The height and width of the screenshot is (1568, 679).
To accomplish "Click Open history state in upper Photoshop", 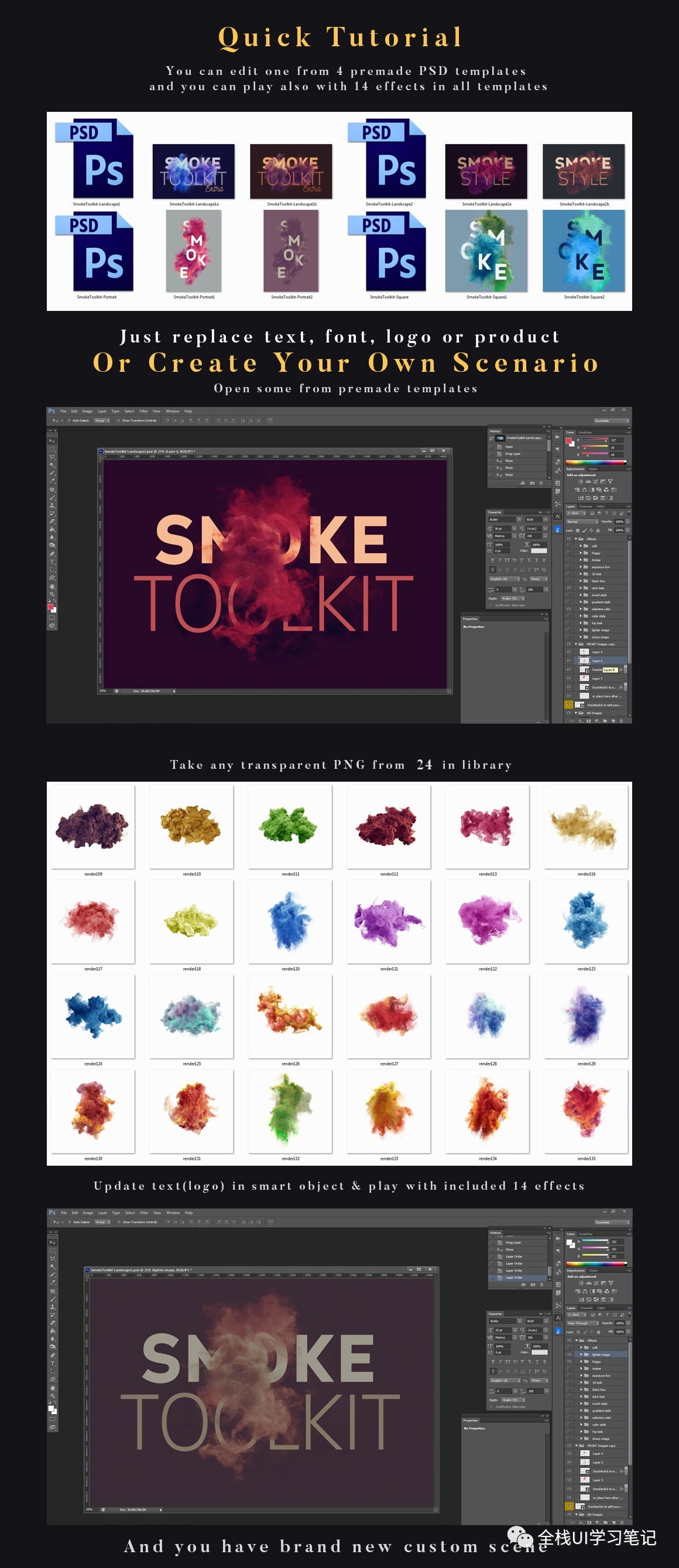I will coord(517,447).
